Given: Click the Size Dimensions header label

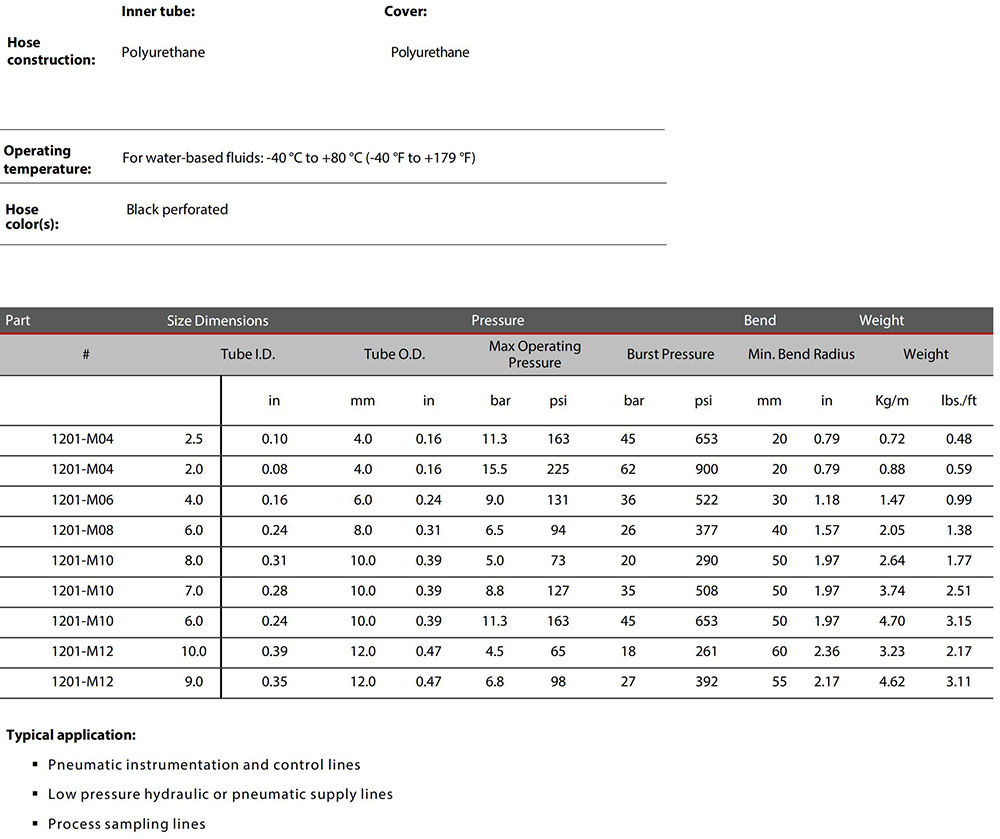Looking at the screenshot, I should [x=217, y=321].
